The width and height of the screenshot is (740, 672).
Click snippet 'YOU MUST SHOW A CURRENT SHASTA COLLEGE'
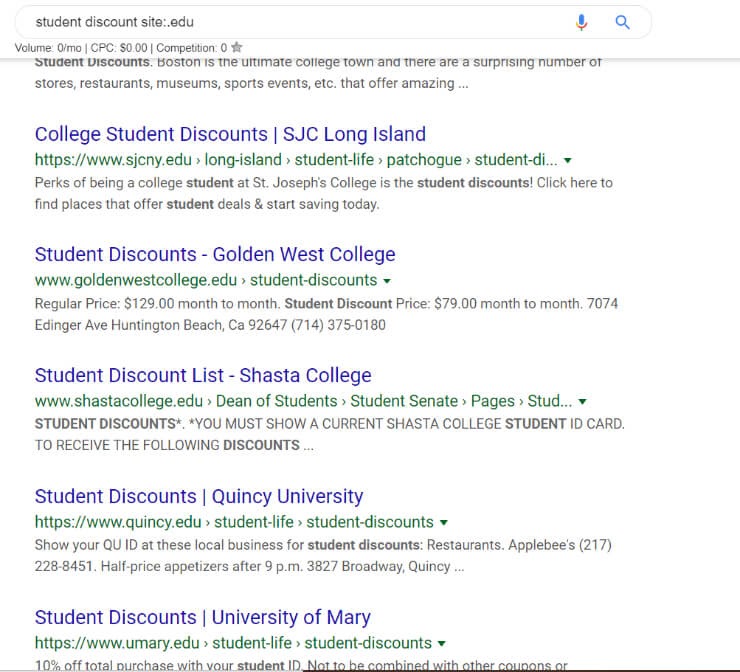[329, 424]
